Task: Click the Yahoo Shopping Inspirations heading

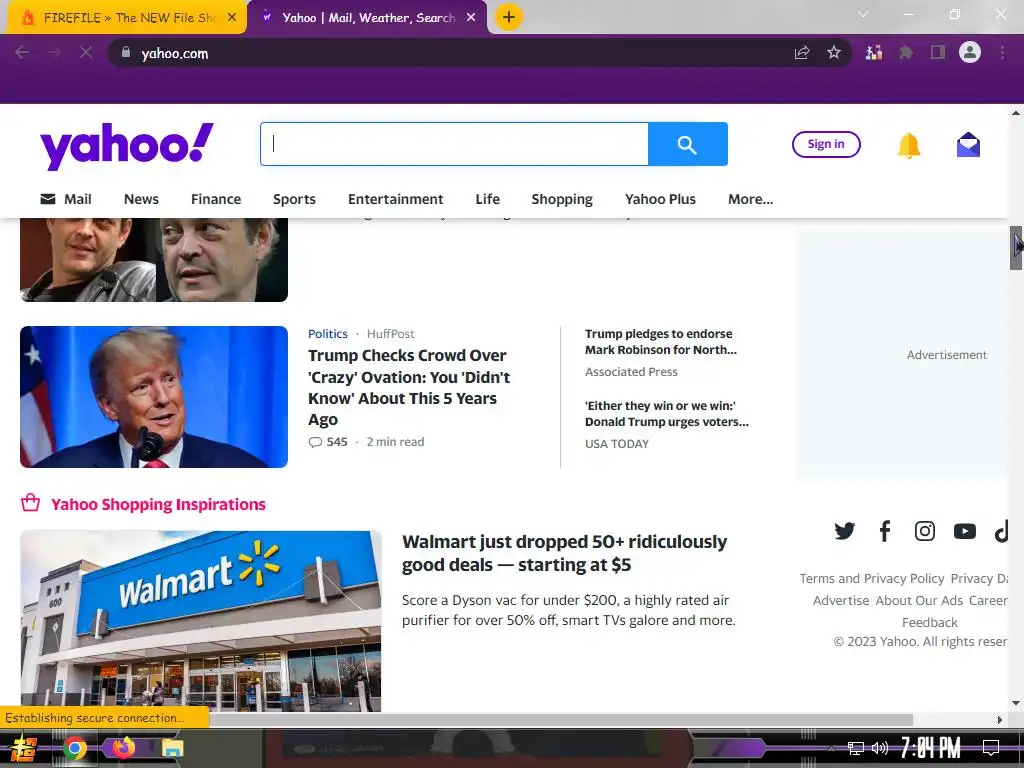Action: coord(158,504)
